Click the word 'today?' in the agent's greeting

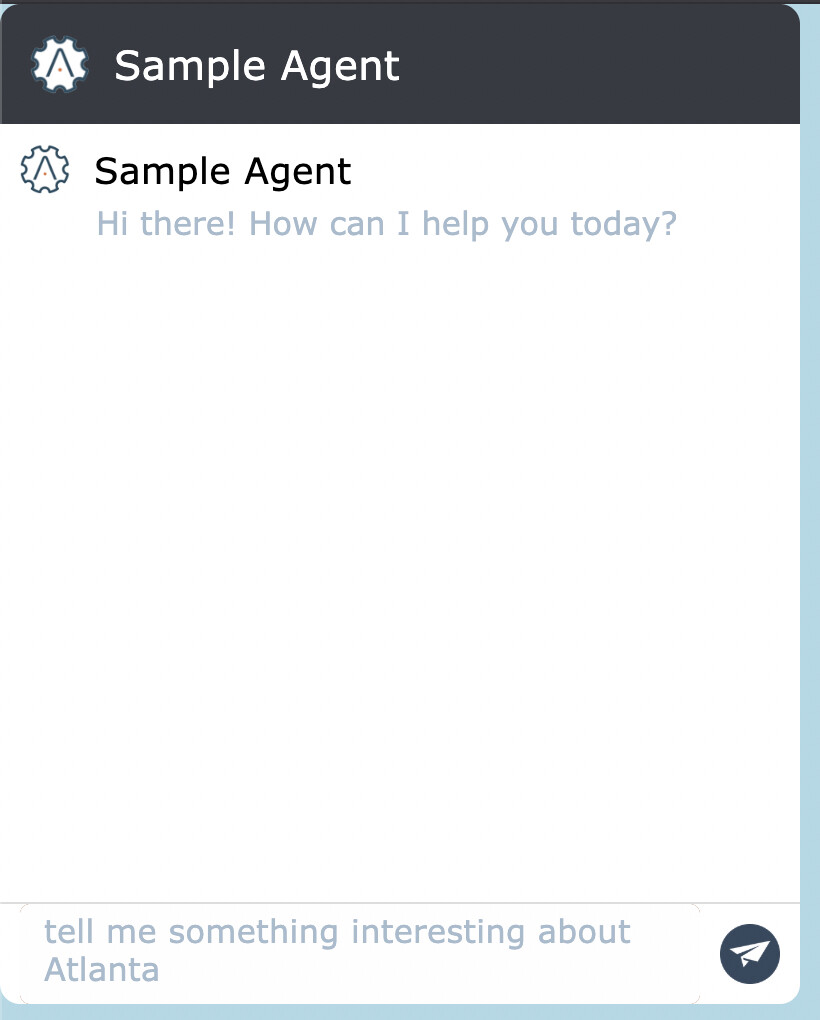point(623,224)
